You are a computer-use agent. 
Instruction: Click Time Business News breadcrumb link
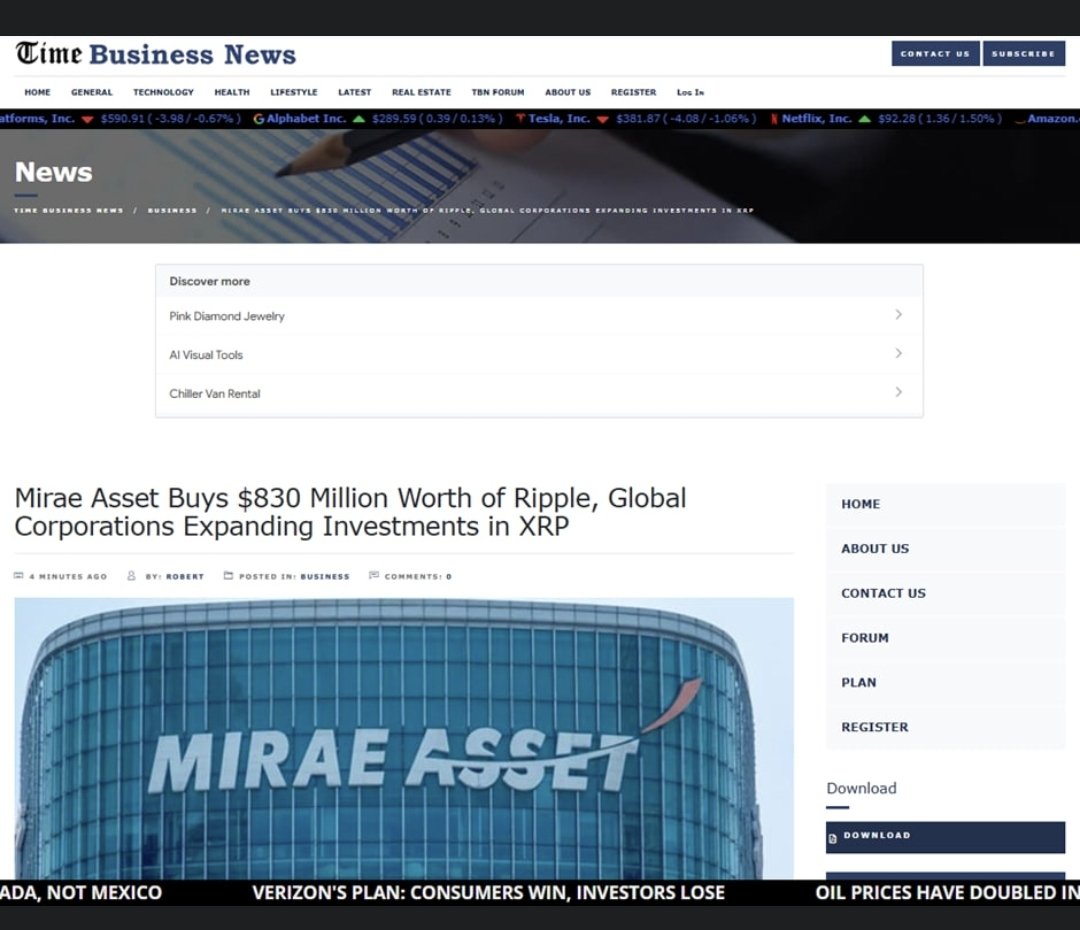tap(68, 210)
